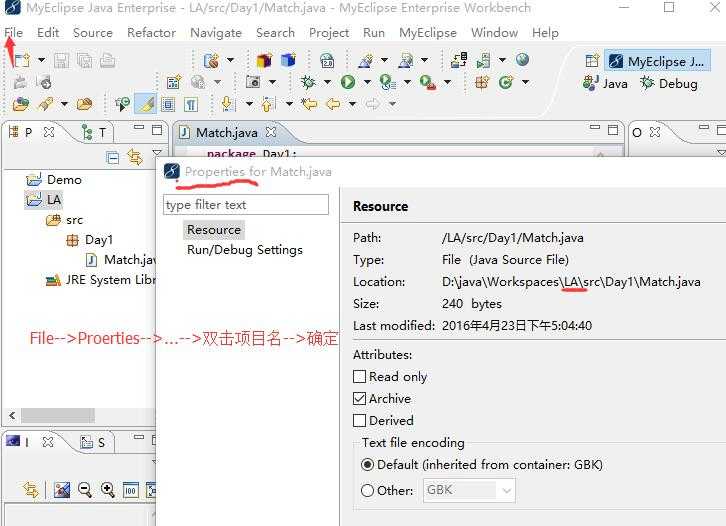Check the Read only checkbox
The width and height of the screenshot is (726, 526).
coord(359,376)
